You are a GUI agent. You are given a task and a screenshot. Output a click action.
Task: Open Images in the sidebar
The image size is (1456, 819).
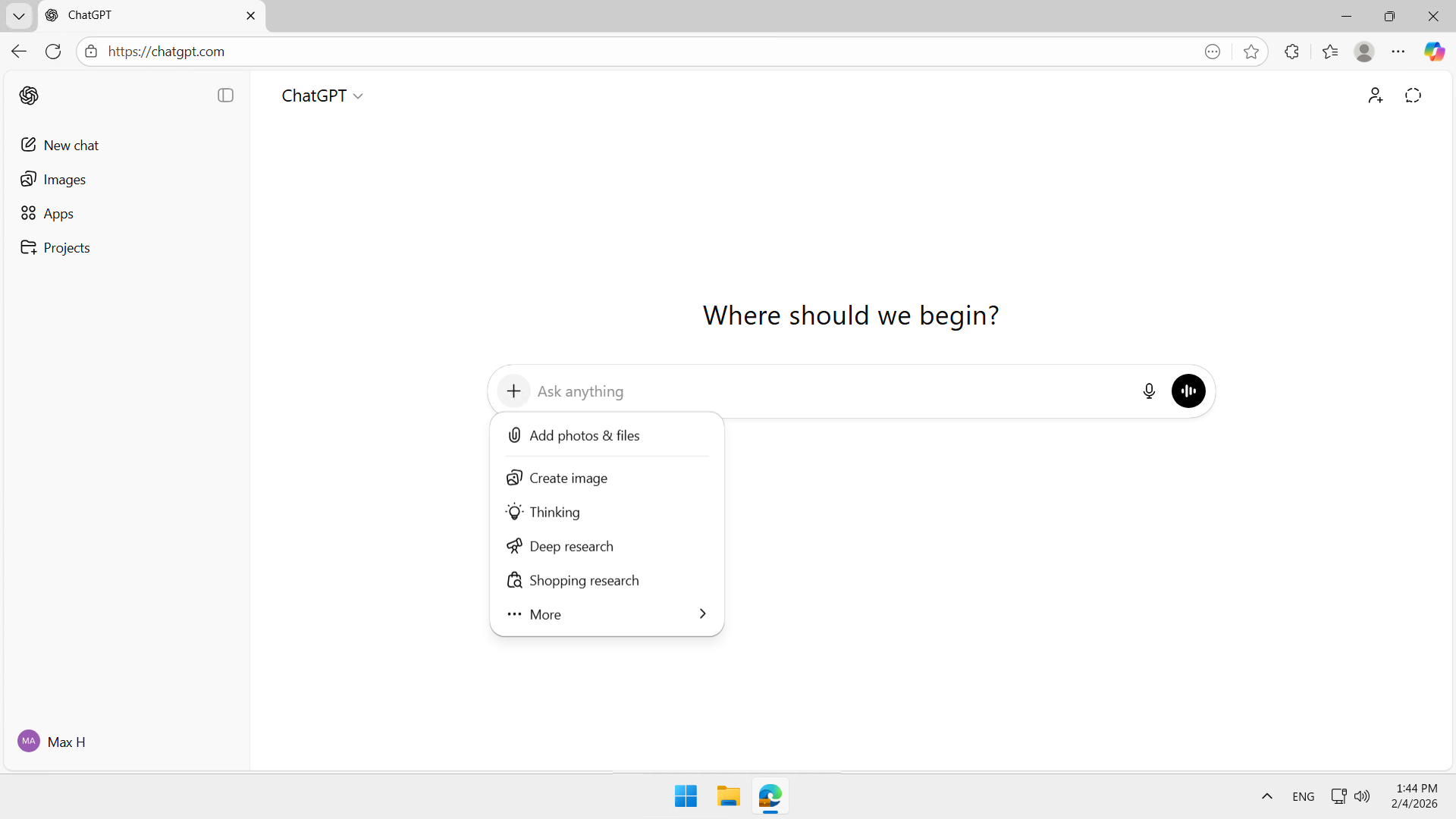tap(64, 180)
